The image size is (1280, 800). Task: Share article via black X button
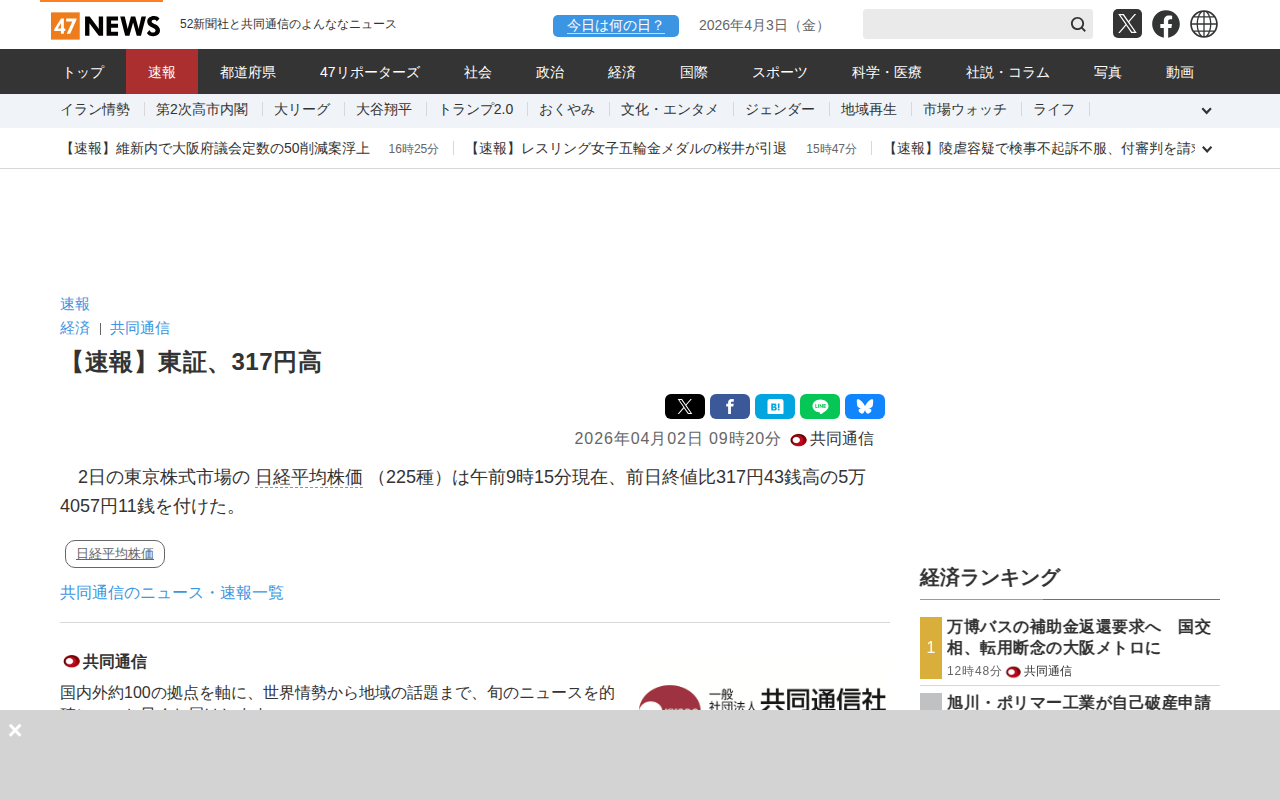685,407
